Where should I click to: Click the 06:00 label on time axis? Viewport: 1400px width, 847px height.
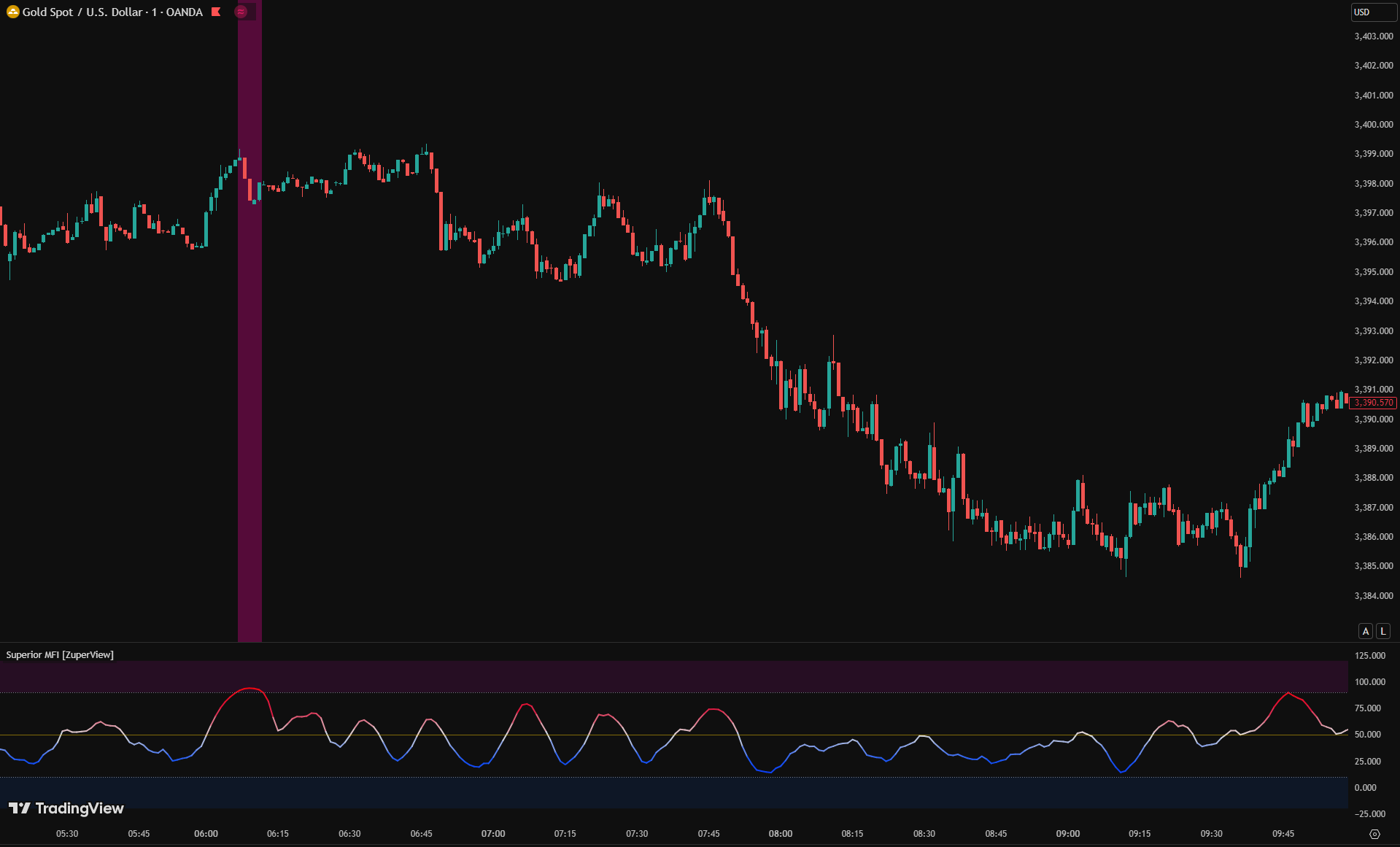coord(206,834)
